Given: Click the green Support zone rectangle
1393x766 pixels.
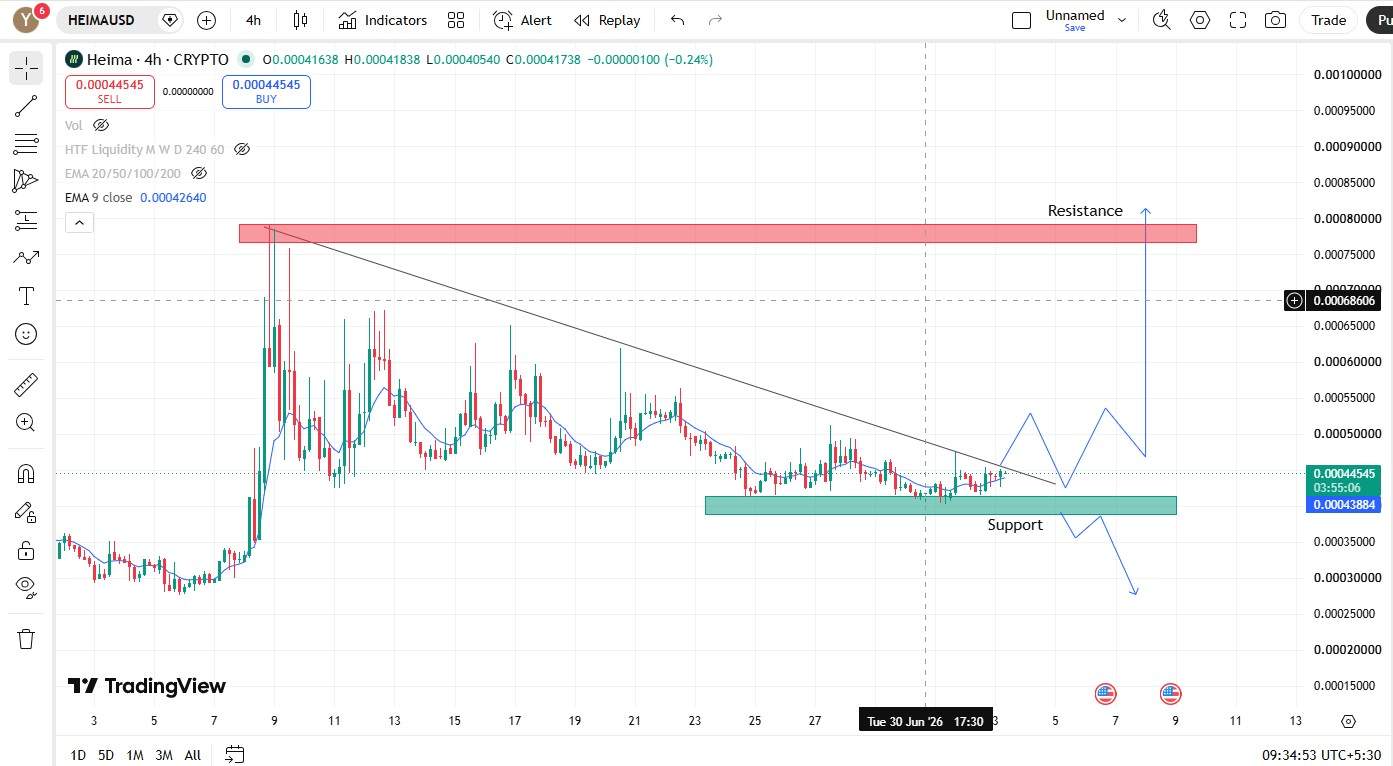Looking at the screenshot, I should (940, 505).
